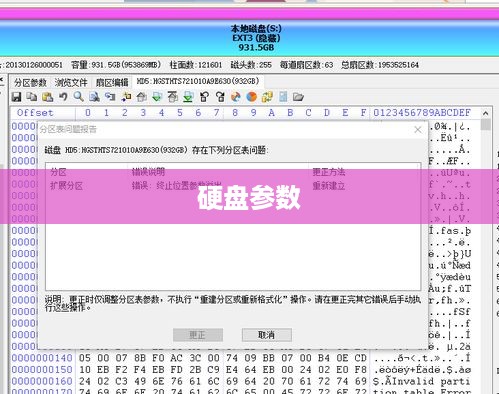Click the black counter-clockwise arrow icon
The height and width of the screenshot is (394, 499).
(x=204, y=97)
